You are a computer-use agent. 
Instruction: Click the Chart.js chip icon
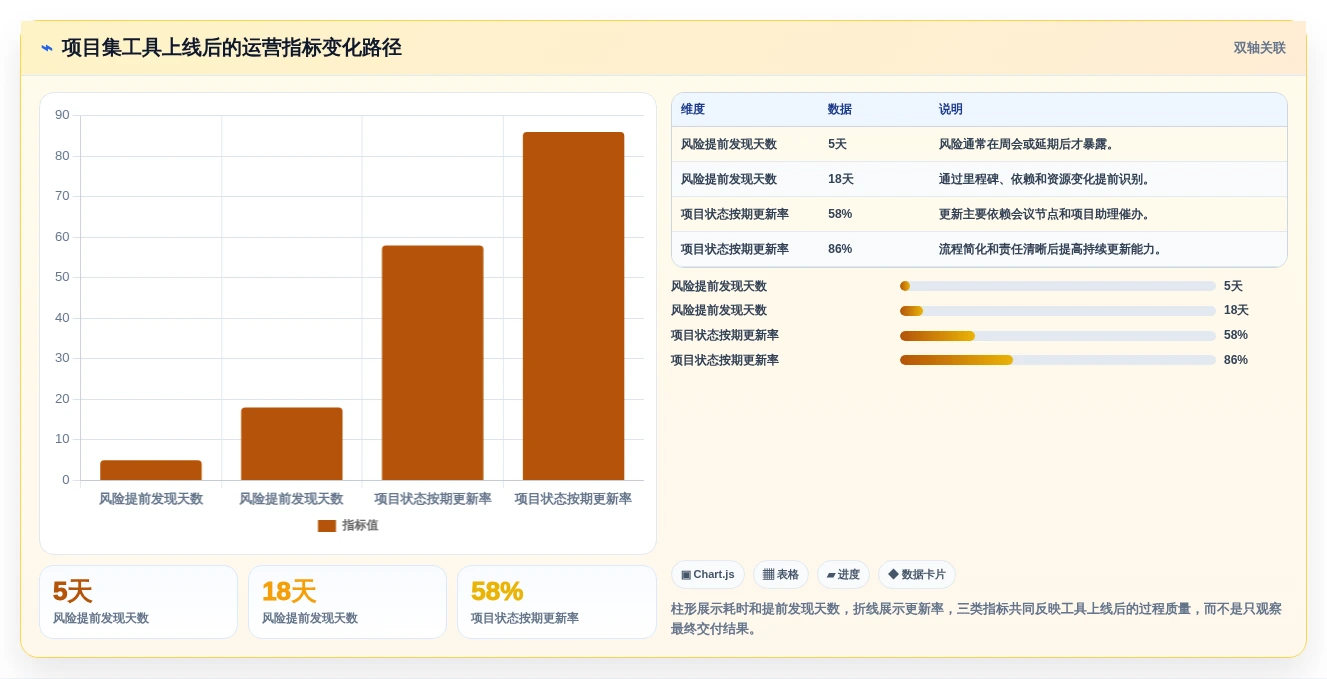(686, 575)
